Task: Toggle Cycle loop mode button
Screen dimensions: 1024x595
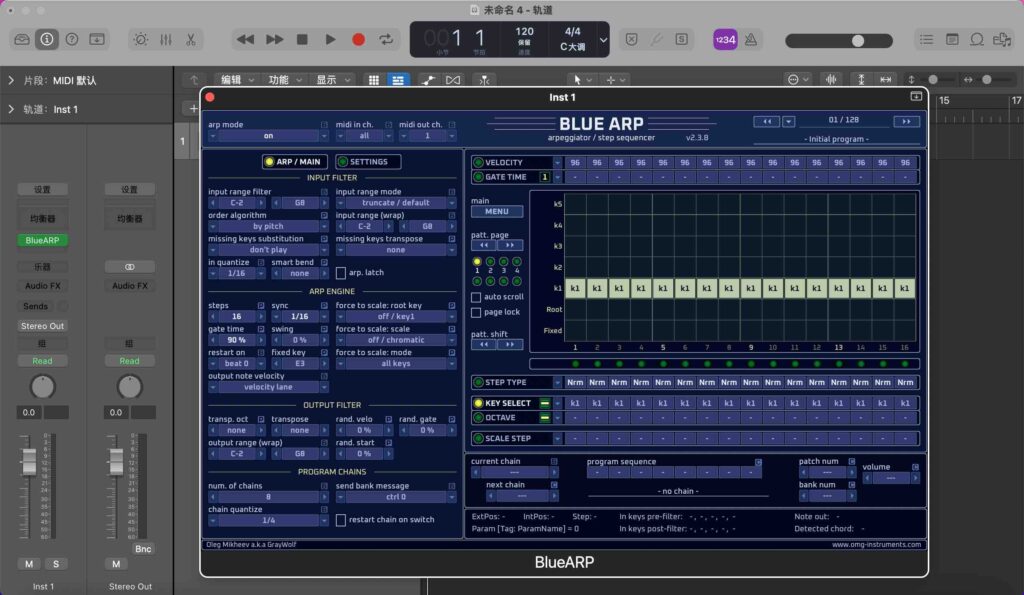Action: tap(387, 39)
